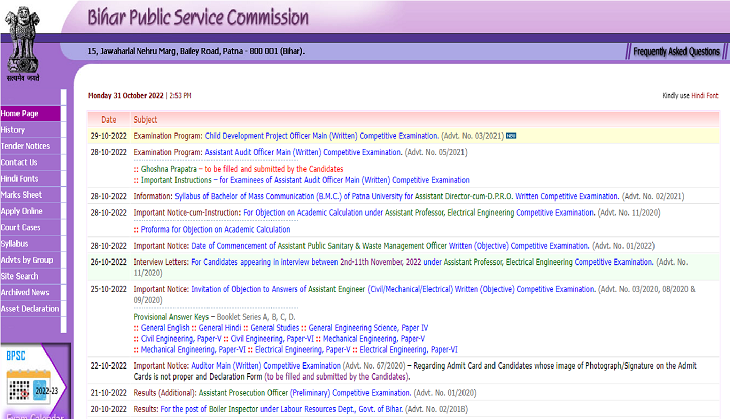This screenshot has width=730, height=419.
Task: Click the Jawaharlal Nehru Marg address text
Action: tap(196, 51)
